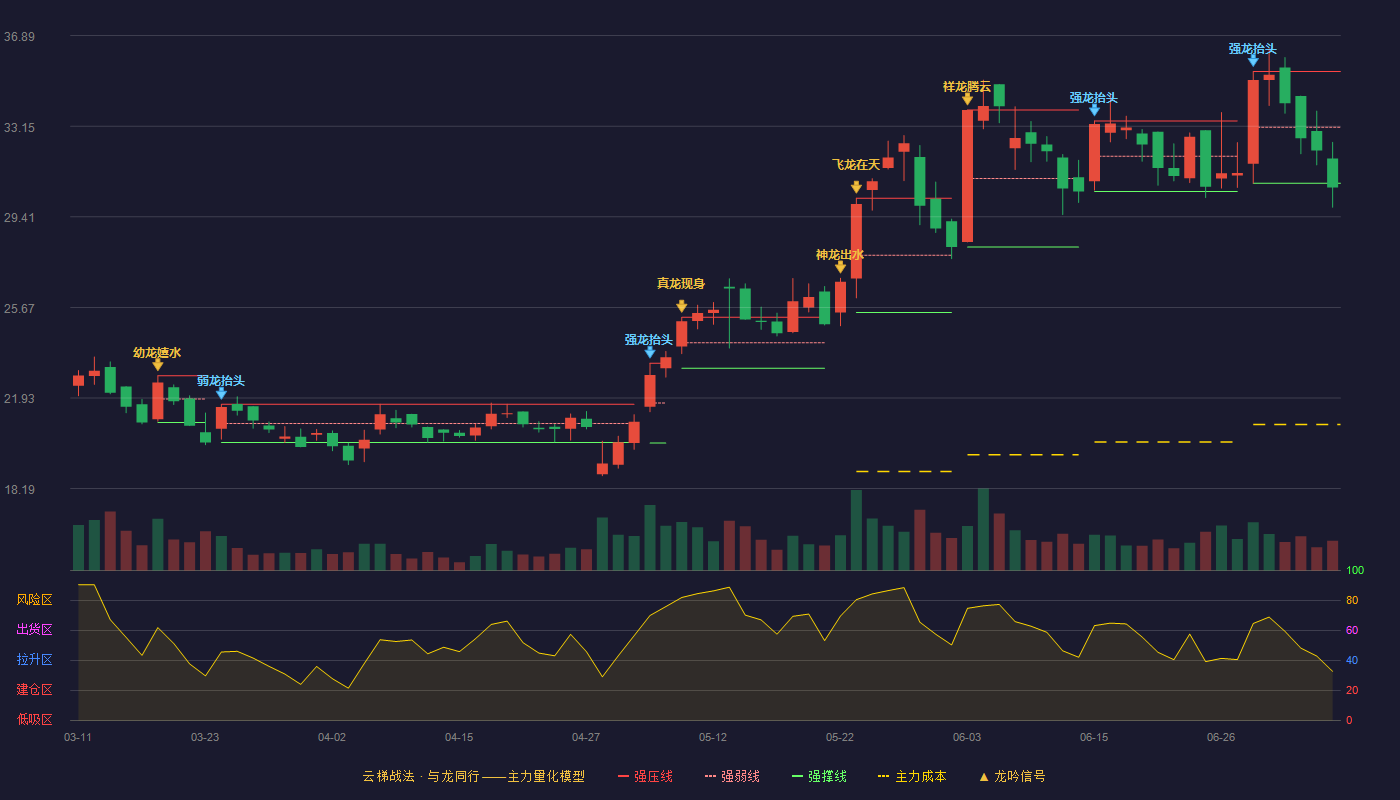
Task: Click the 29.41 price axis label
Action: (x=19, y=218)
